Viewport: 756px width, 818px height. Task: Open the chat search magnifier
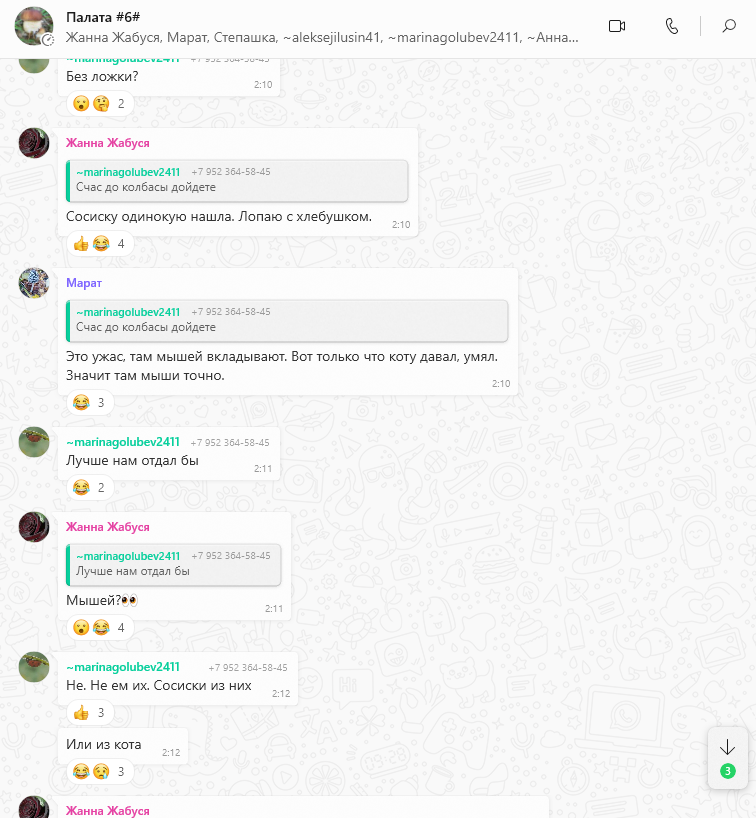(729, 26)
